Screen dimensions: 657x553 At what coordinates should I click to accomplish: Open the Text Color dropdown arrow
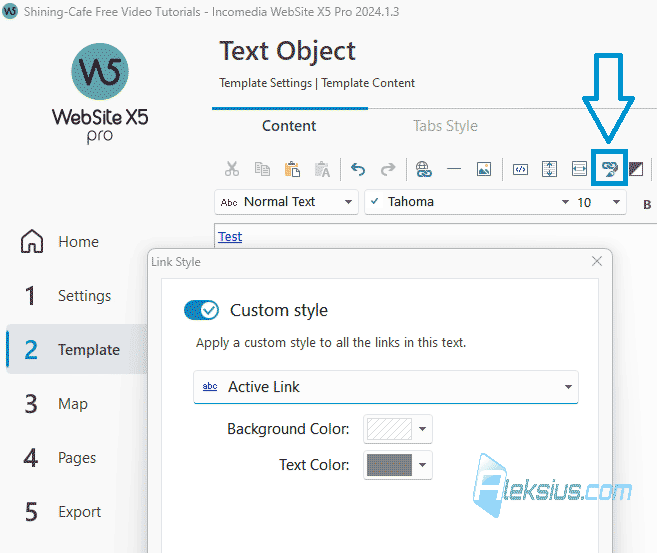[x=423, y=465]
